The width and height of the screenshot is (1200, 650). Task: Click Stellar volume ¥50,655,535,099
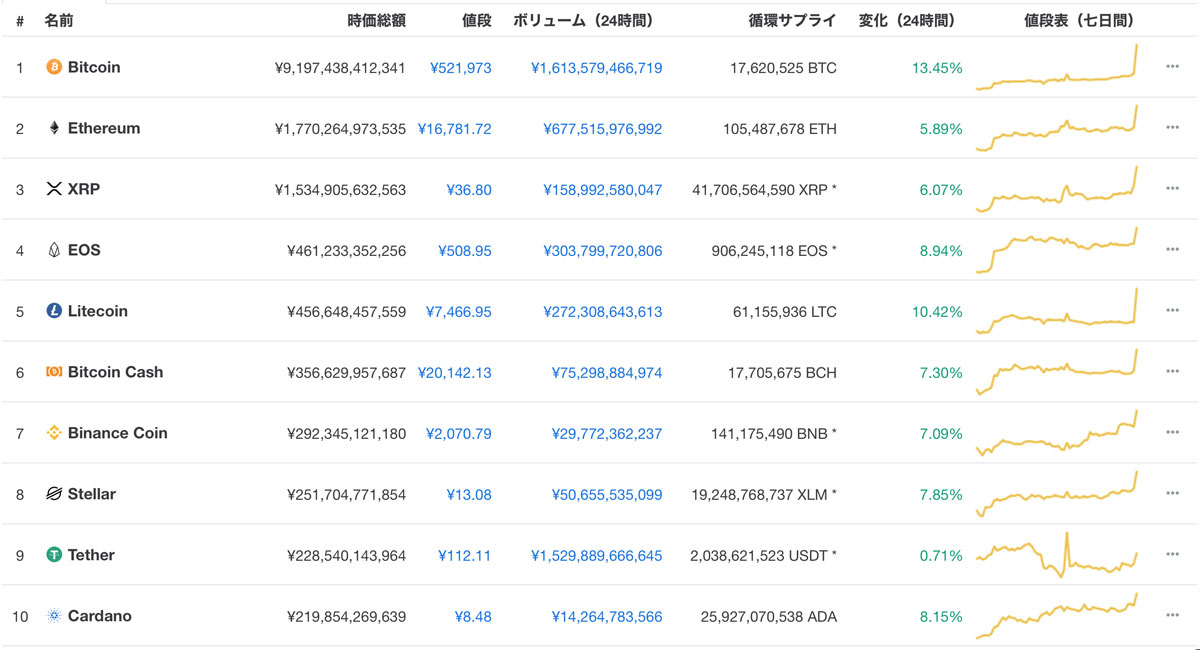coord(607,495)
